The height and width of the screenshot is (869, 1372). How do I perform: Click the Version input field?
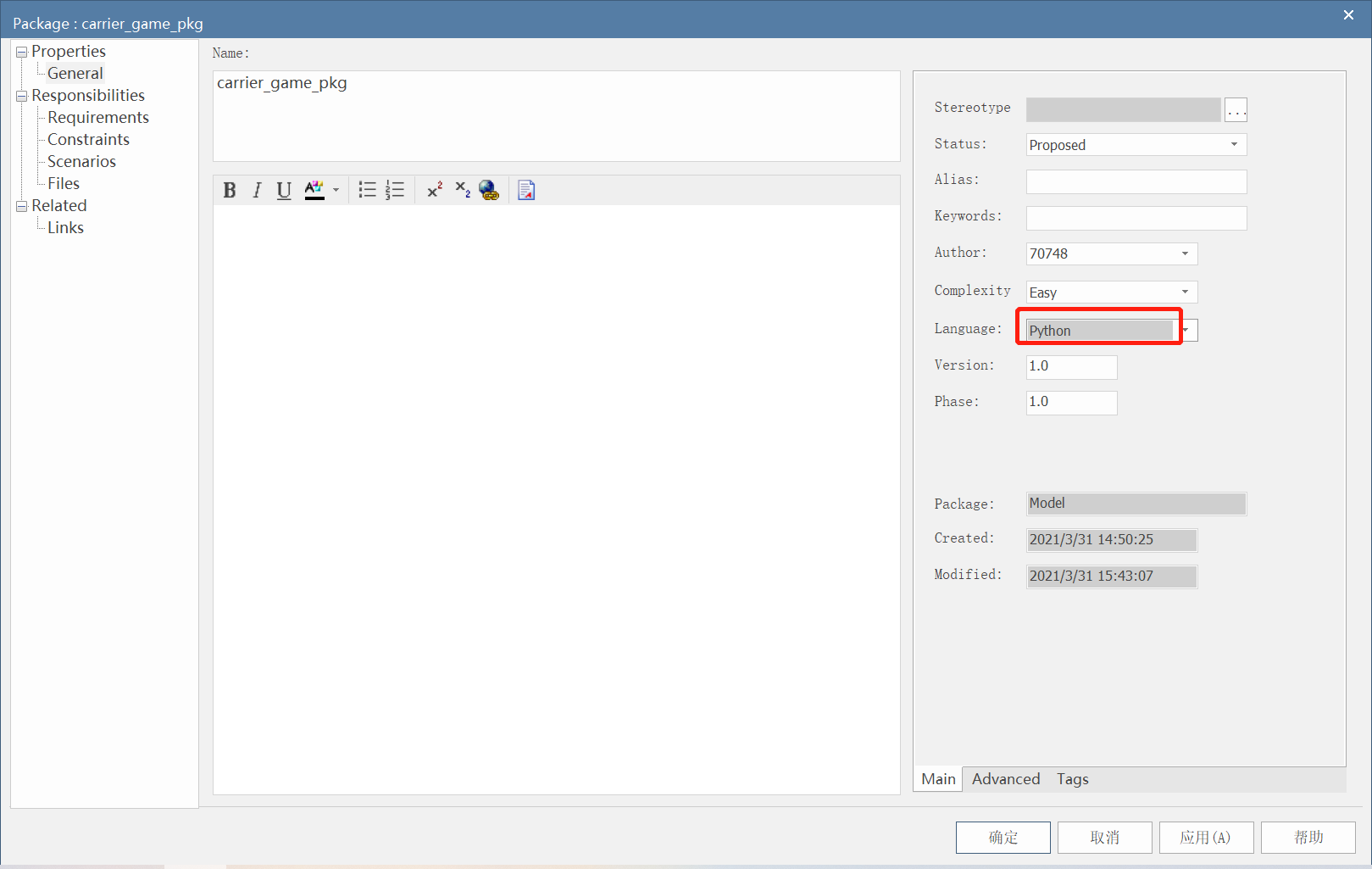point(1072,366)
